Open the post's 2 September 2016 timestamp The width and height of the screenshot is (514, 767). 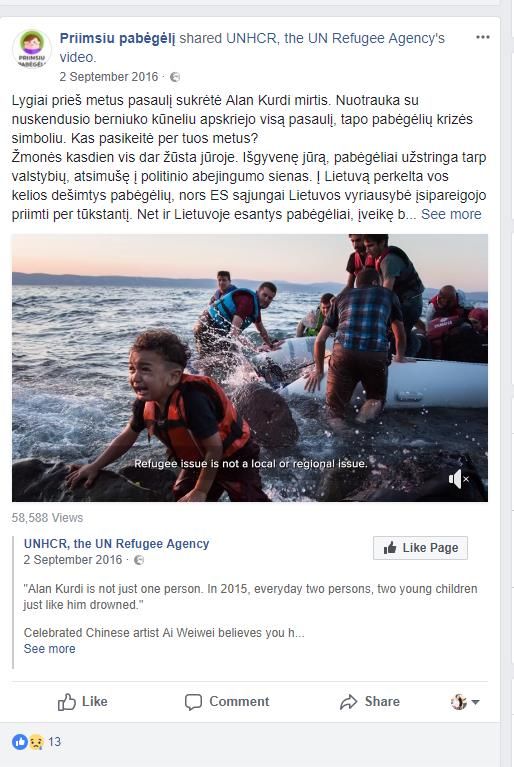(x=109, y=77)
